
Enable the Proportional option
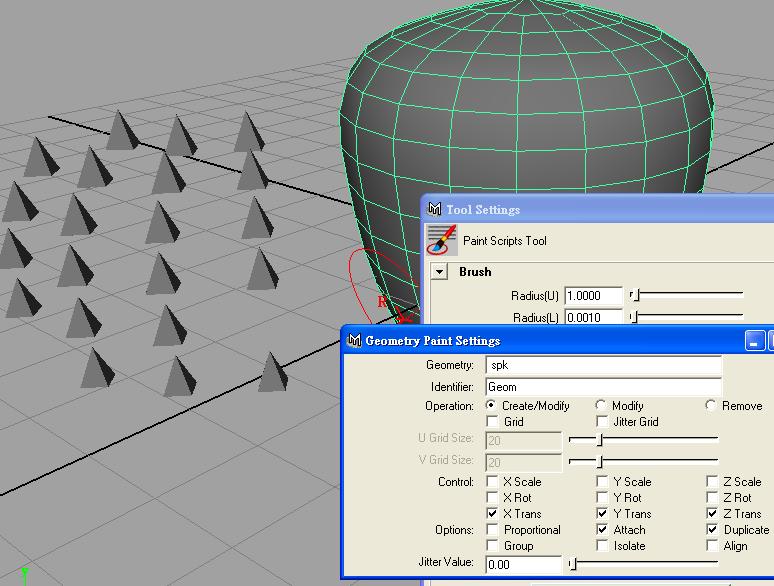coord(492,529)
